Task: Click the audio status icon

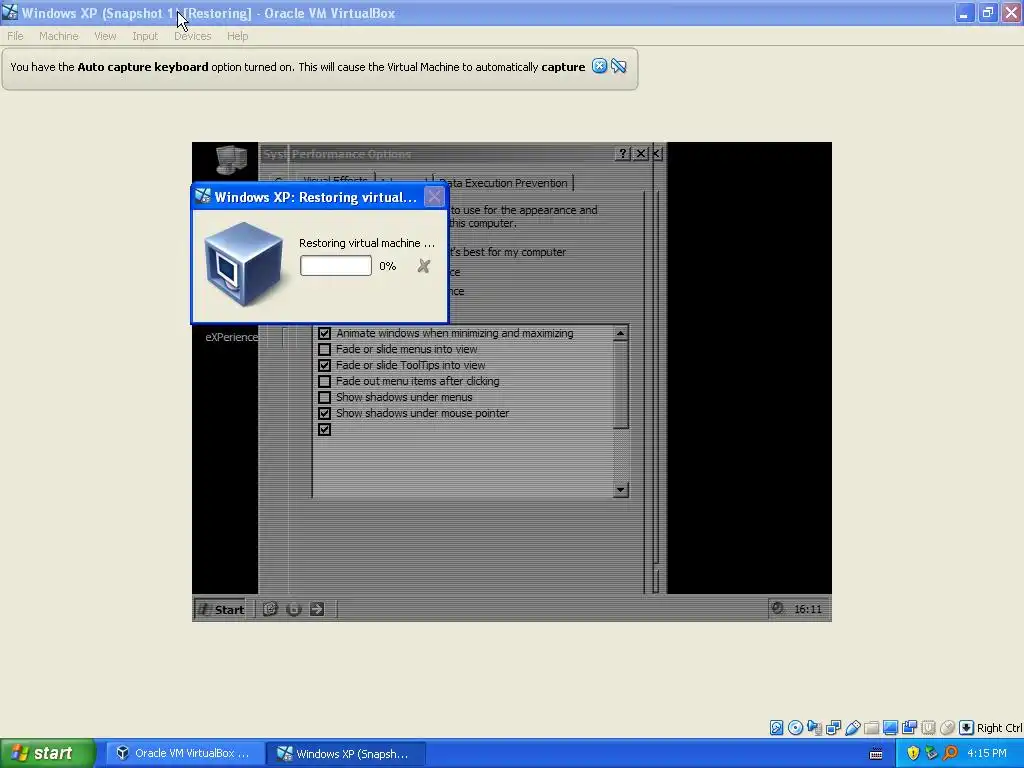Action: click(814, 728)
